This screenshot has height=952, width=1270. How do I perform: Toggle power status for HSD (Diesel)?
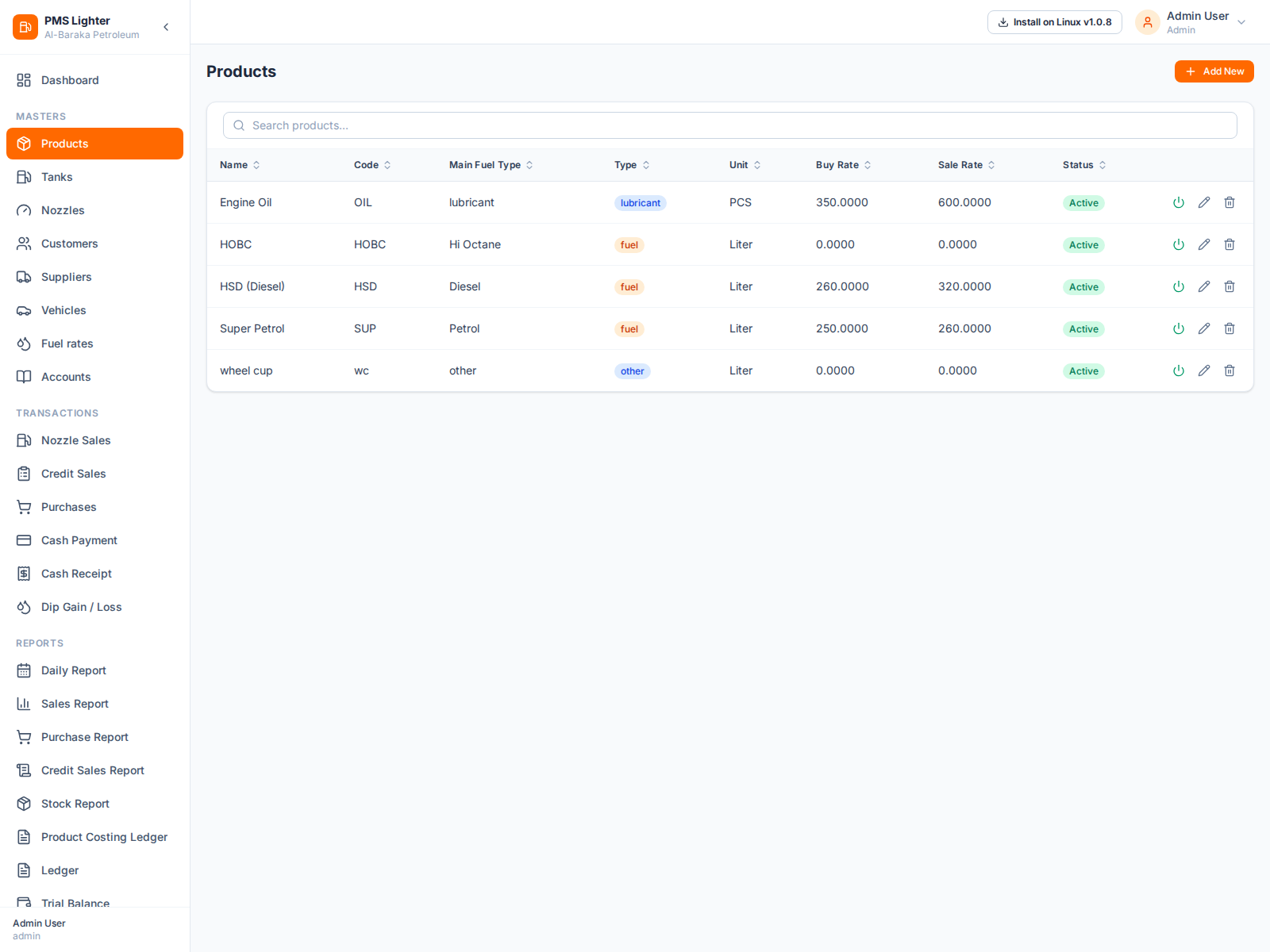click(1179, 286)
